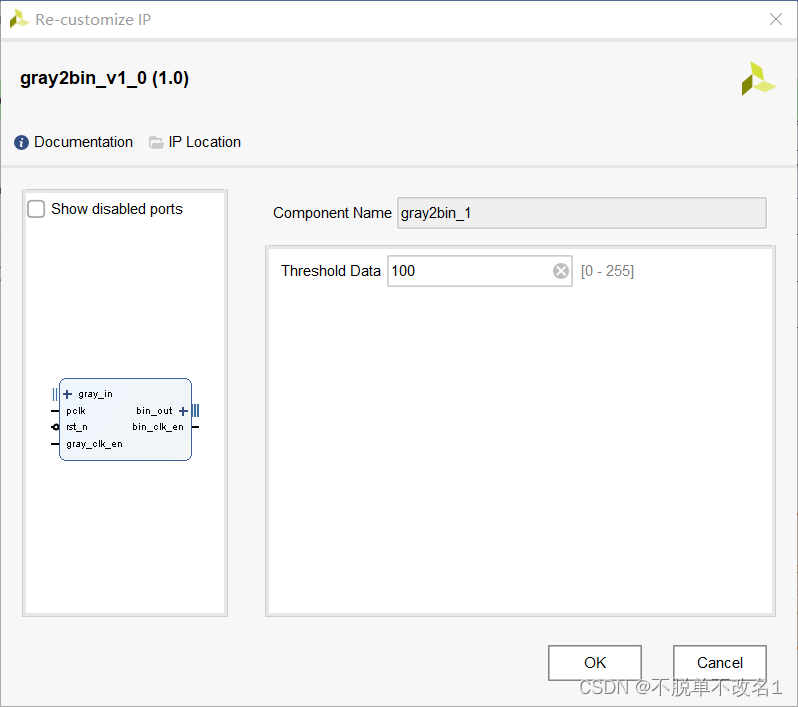The image size is (798, 707).
Task: Click the Vivado logo in the title bar
Action: pyautogui.click(x=19, y=19)
